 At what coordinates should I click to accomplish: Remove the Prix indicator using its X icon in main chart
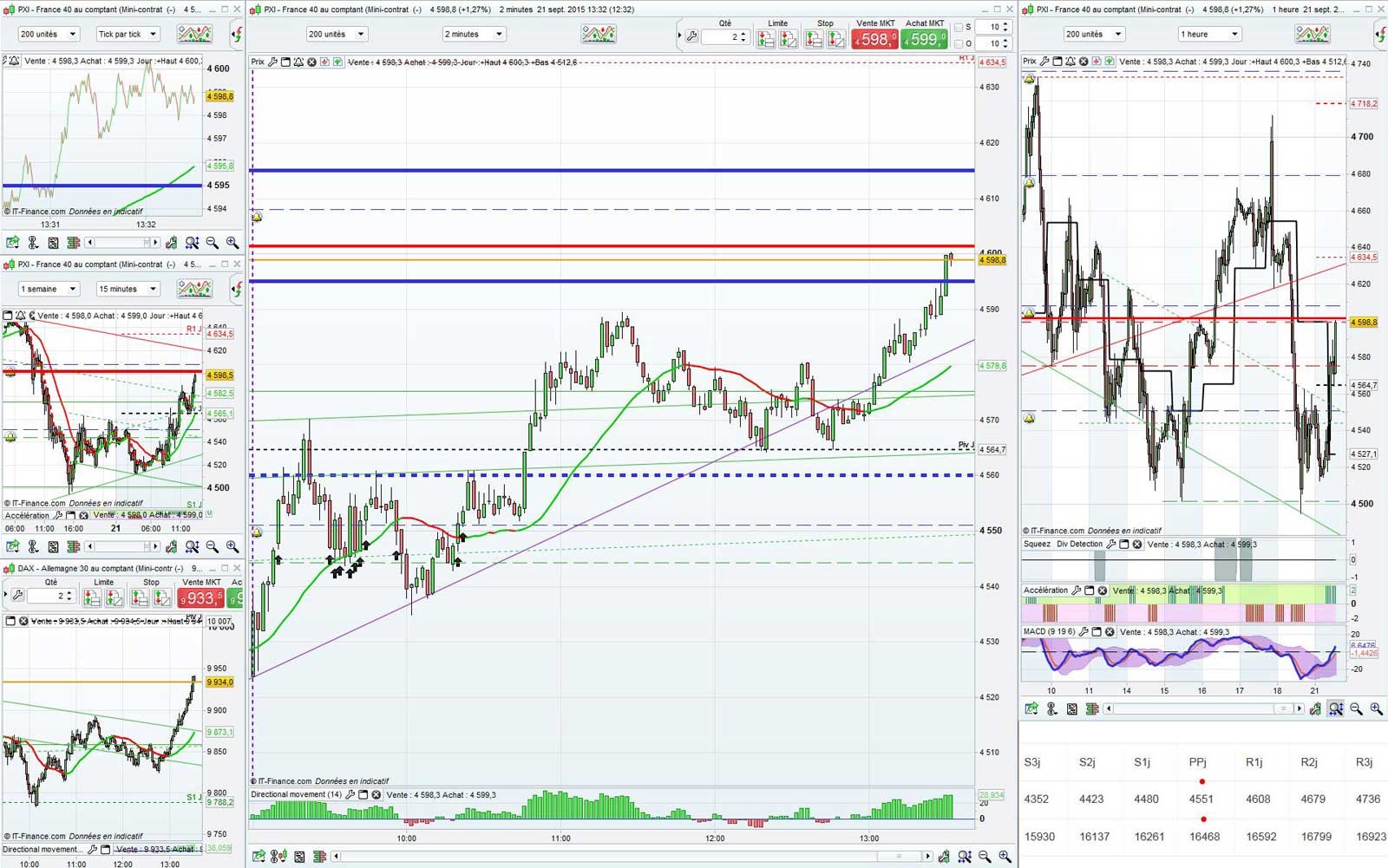click(311, 62)
